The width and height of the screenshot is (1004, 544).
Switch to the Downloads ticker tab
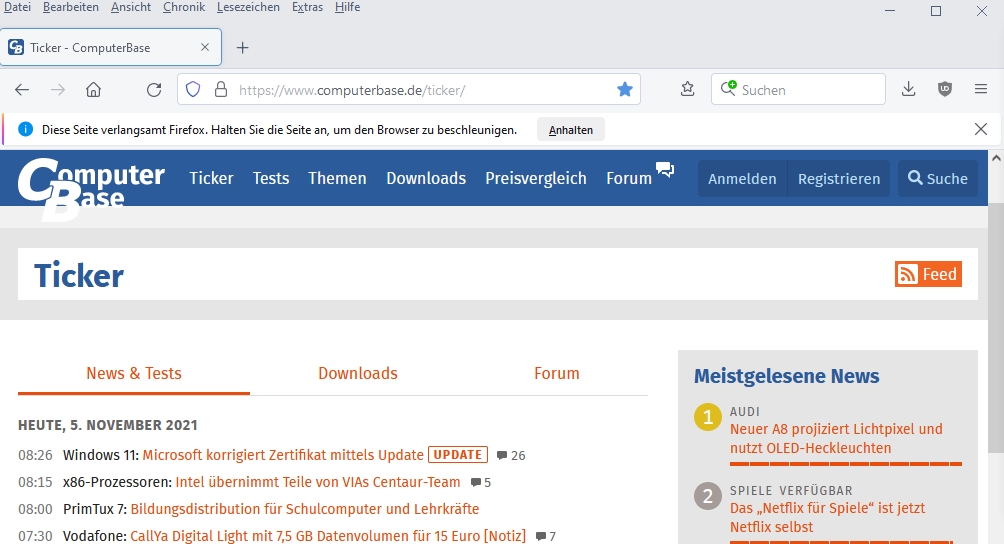coord(358,373)
